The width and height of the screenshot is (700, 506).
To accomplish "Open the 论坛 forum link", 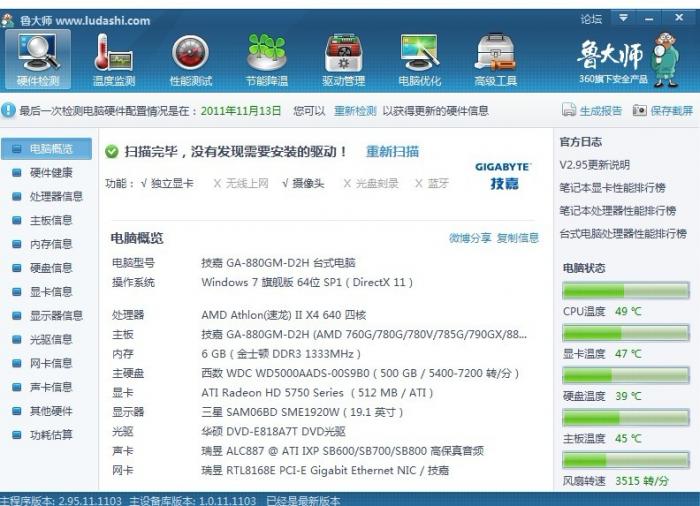I will click(x=591, y=19).
